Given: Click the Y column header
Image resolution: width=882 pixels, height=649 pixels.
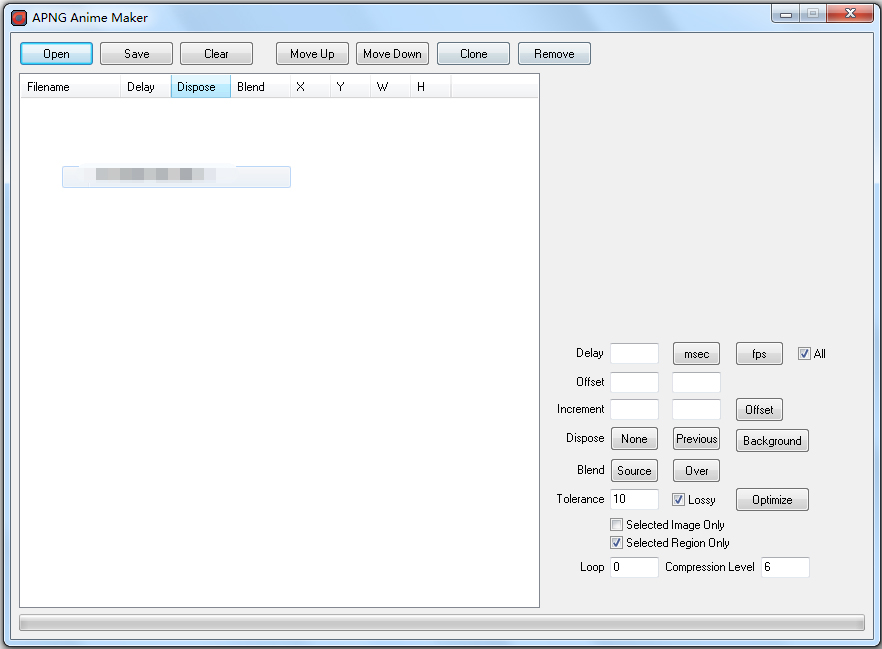Looking at the screenshot, I should point(350,87).
